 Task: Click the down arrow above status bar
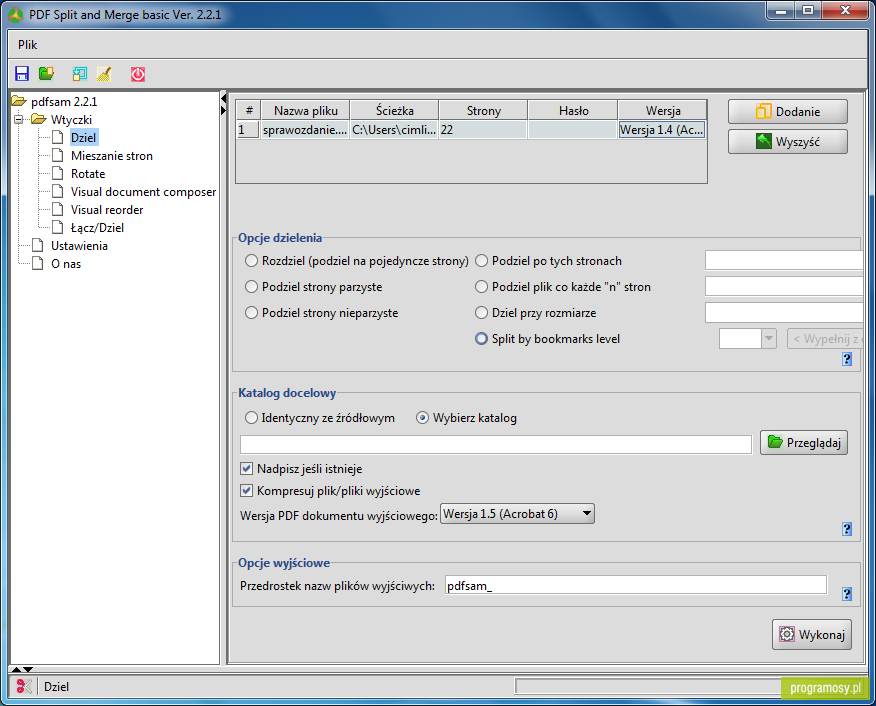click(28, 669)
